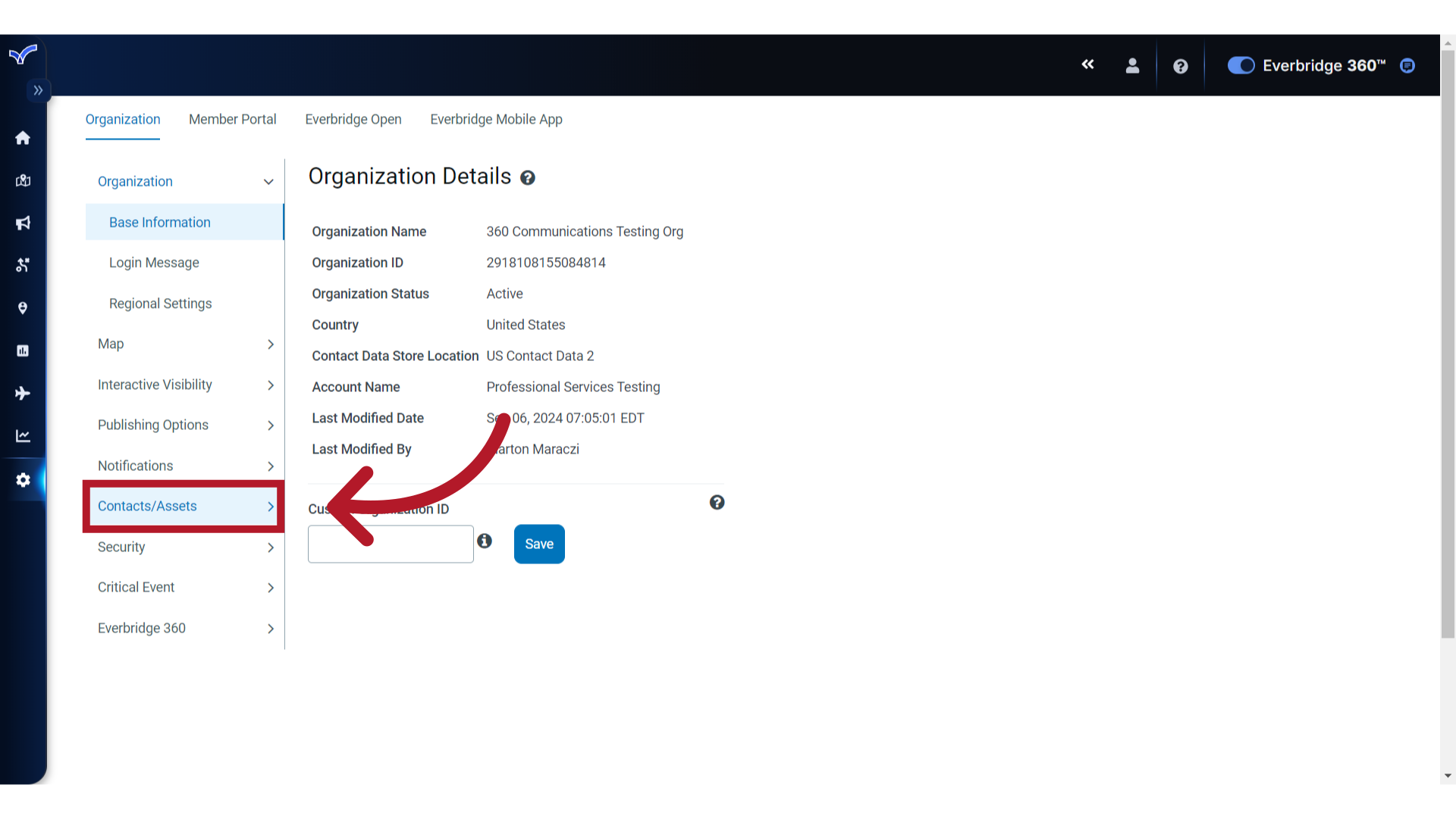The height and width of the screenshot is (819, 1456).
Task: Open the Home dashboard icon
Action: [x=23, y=138]
